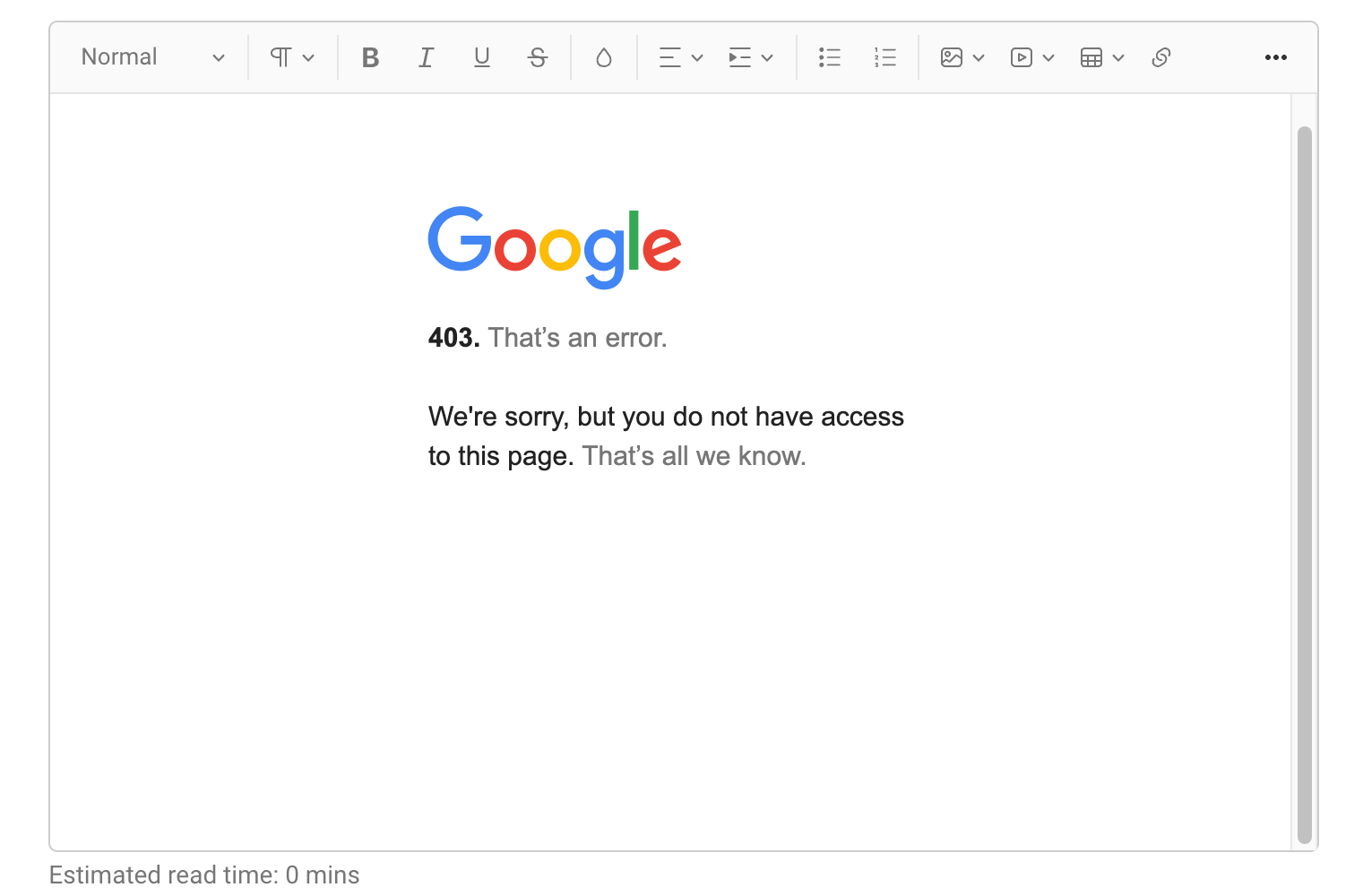The width and height of the screenshot is (1363, 896).
Task: Toggle bold formatting
Action: click(370, 57)
